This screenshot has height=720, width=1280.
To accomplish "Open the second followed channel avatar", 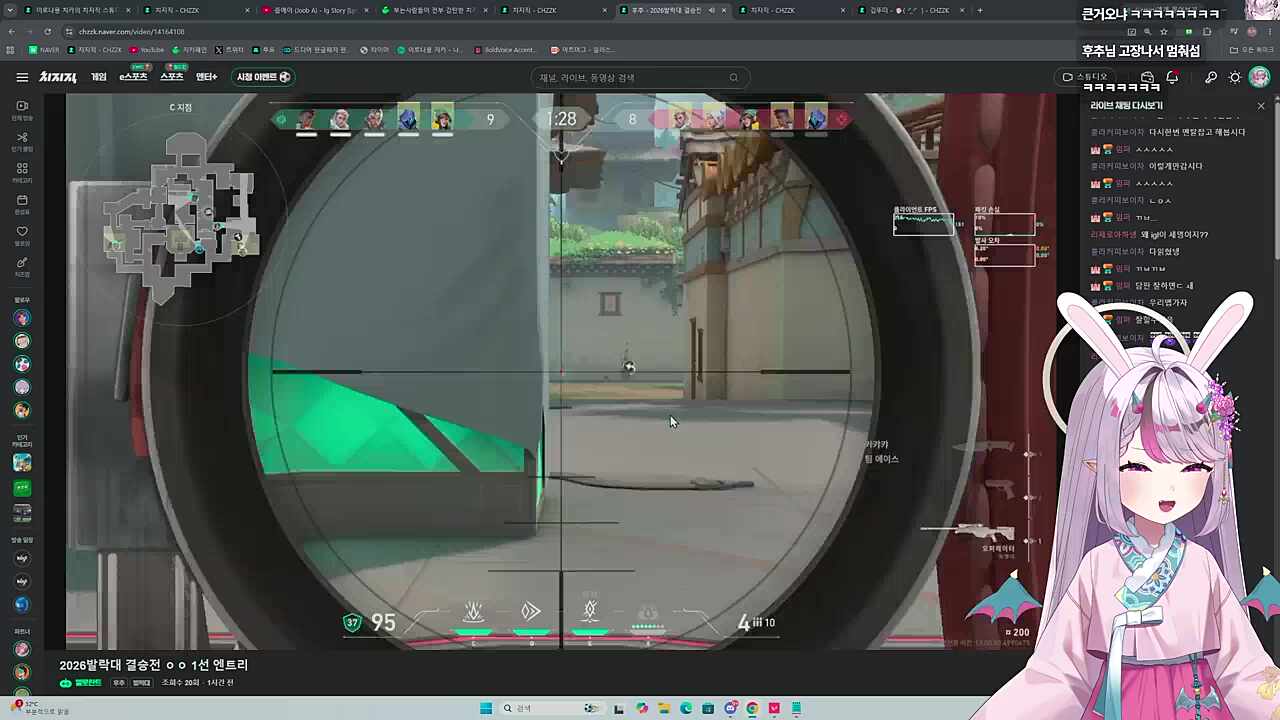I will pos(22,341).
